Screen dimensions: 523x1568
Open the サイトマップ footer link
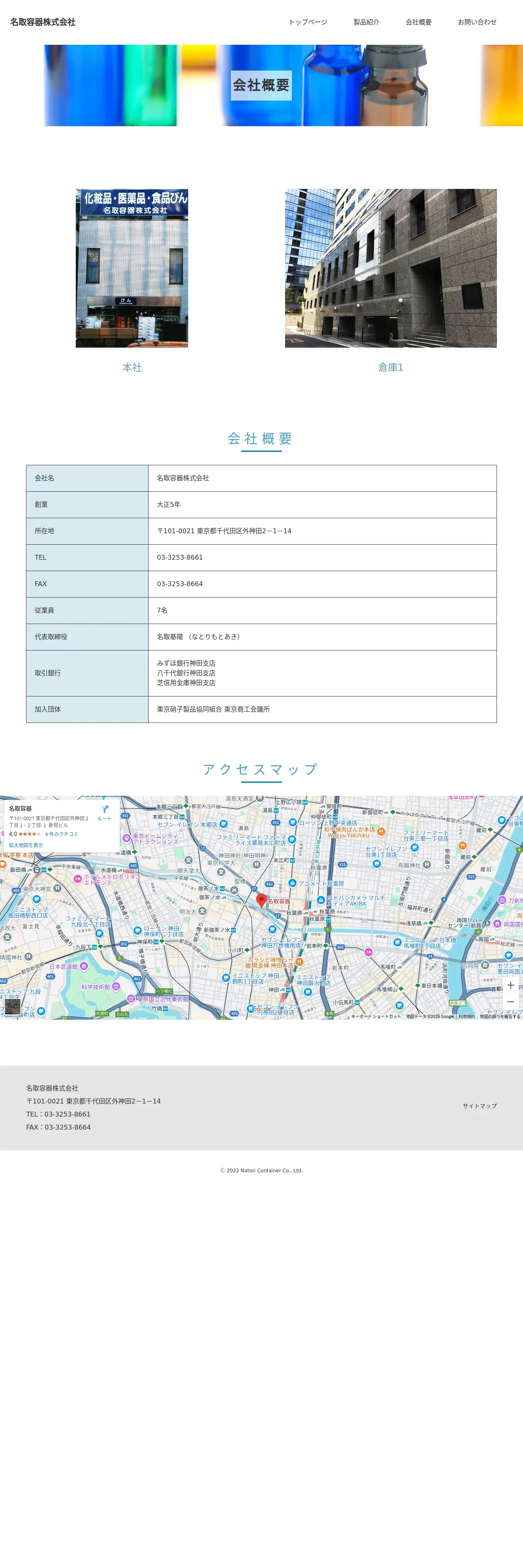click(x=480, y=1106)
